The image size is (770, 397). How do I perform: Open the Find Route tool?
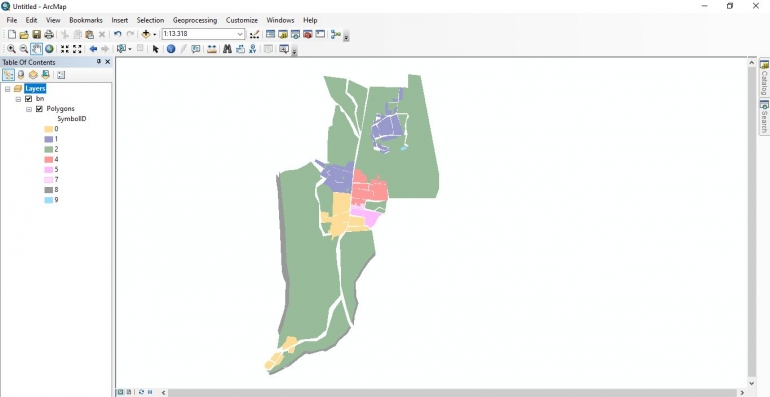pyautogui.click(x=240, y=49)
